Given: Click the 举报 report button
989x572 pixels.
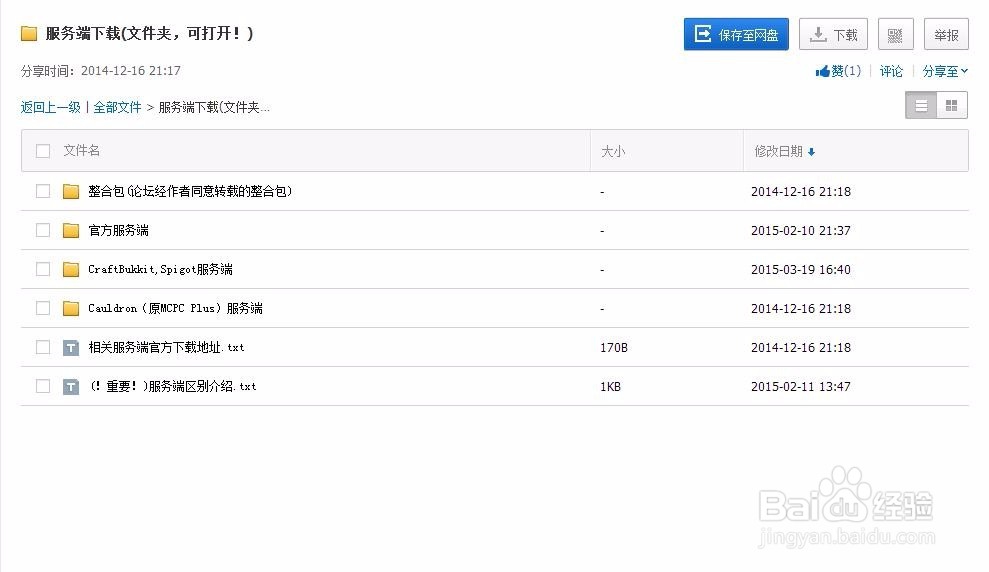Looking at the screenshot, I should (x=946, y=34).
